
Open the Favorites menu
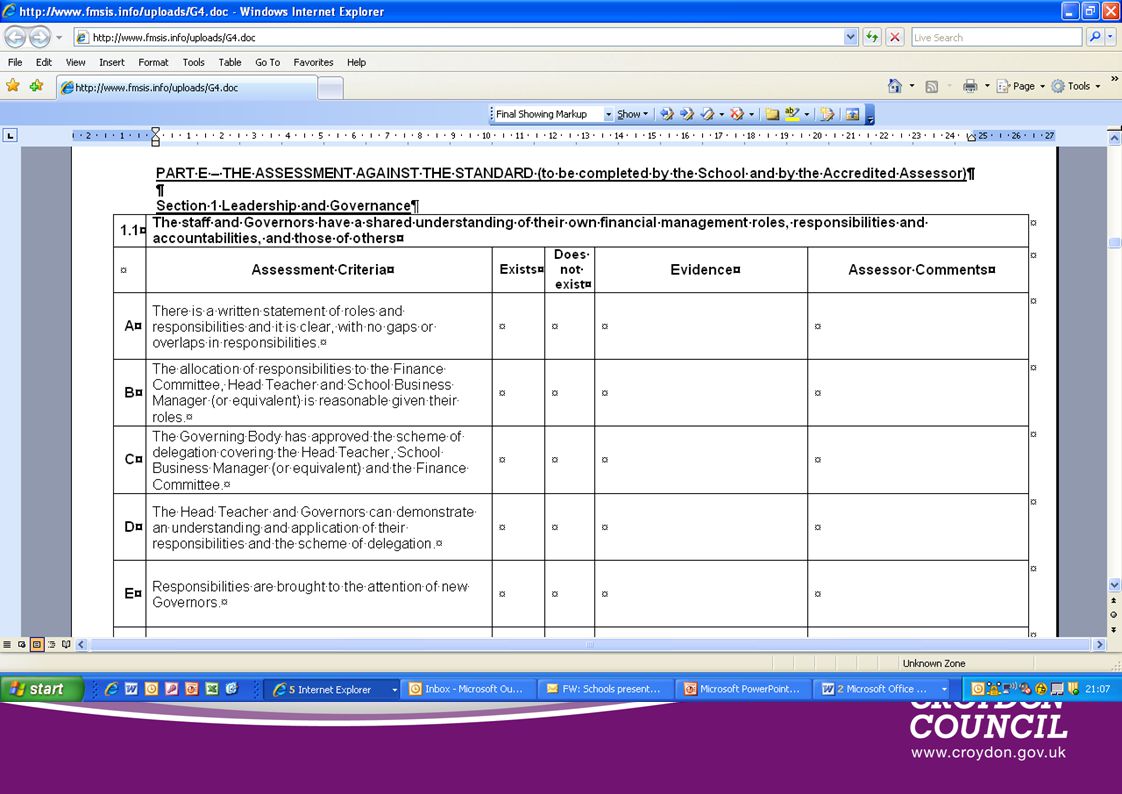coord(313,62)
